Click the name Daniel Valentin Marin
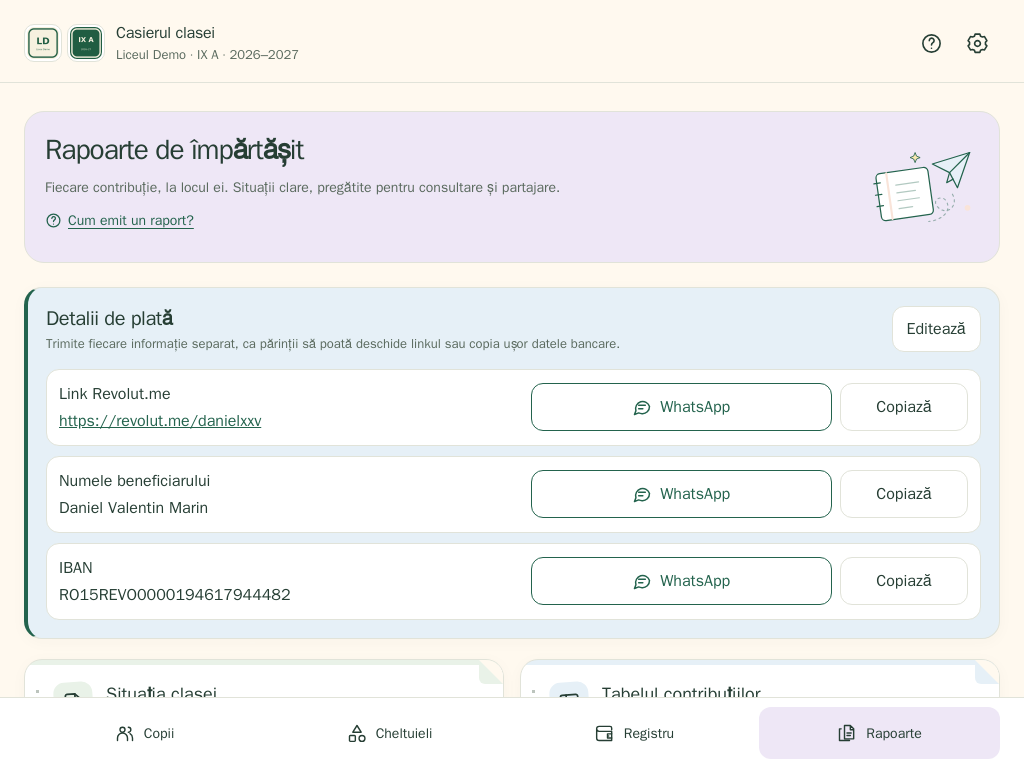Viewport: 1024px width, 768px height. (x=133, y=507)
